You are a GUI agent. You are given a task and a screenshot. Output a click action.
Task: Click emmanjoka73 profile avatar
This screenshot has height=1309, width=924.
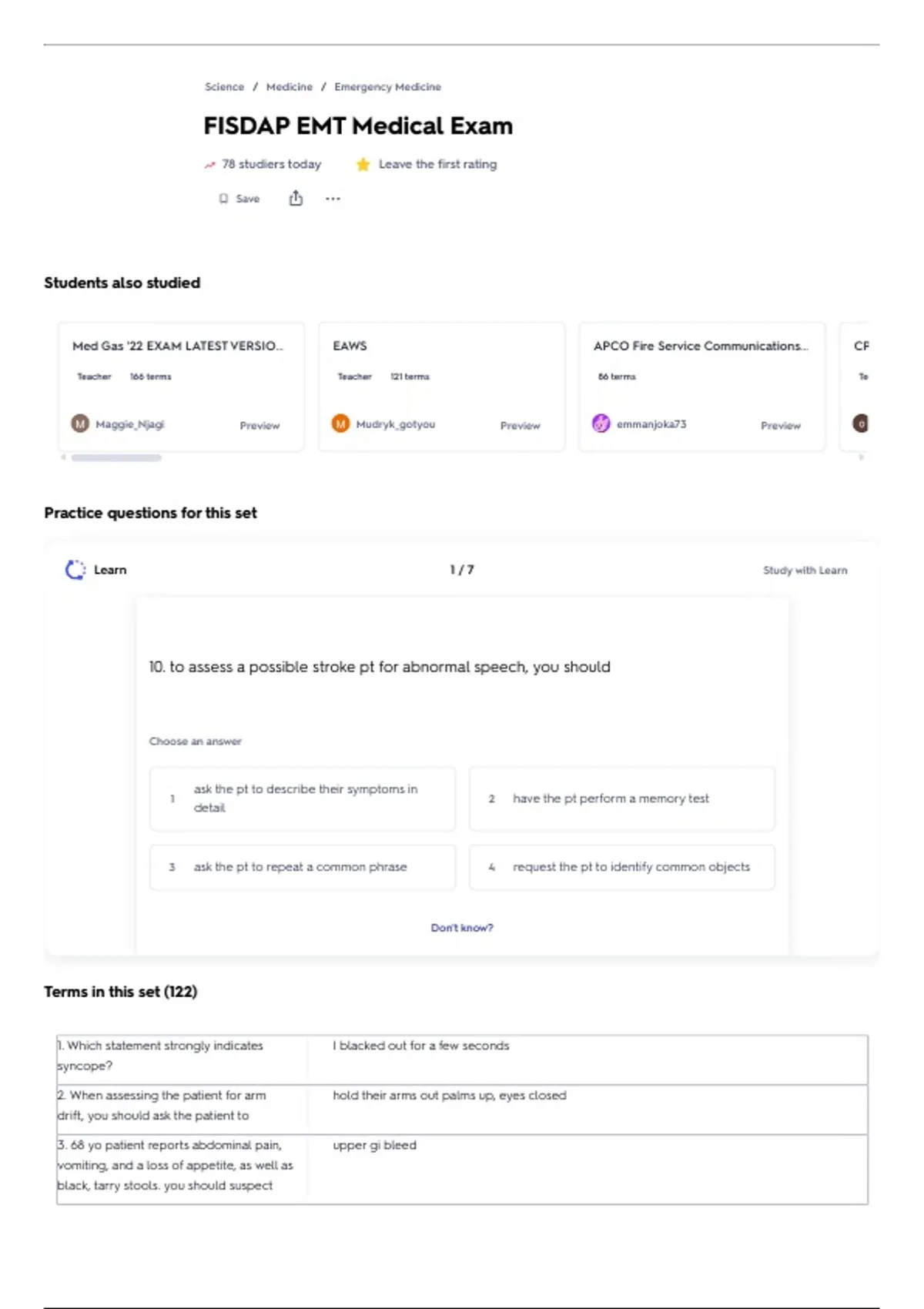point(601,423)
